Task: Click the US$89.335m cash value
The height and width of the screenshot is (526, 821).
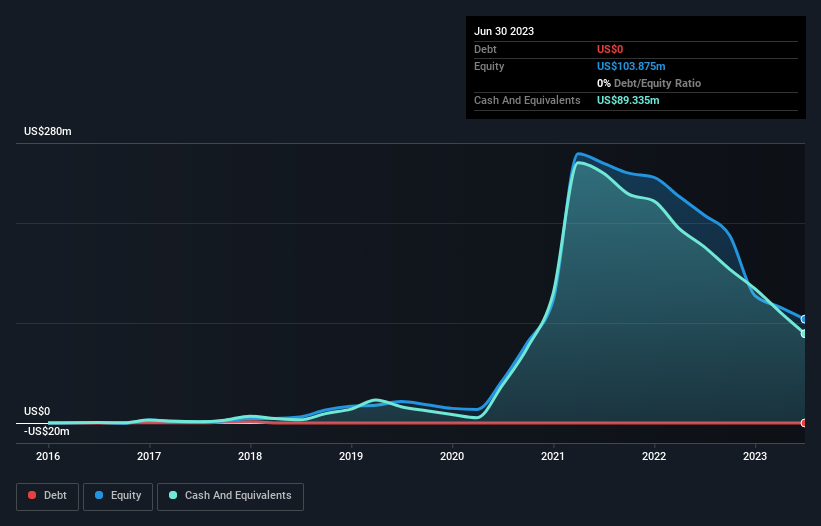Action: (x=628, y=100)
